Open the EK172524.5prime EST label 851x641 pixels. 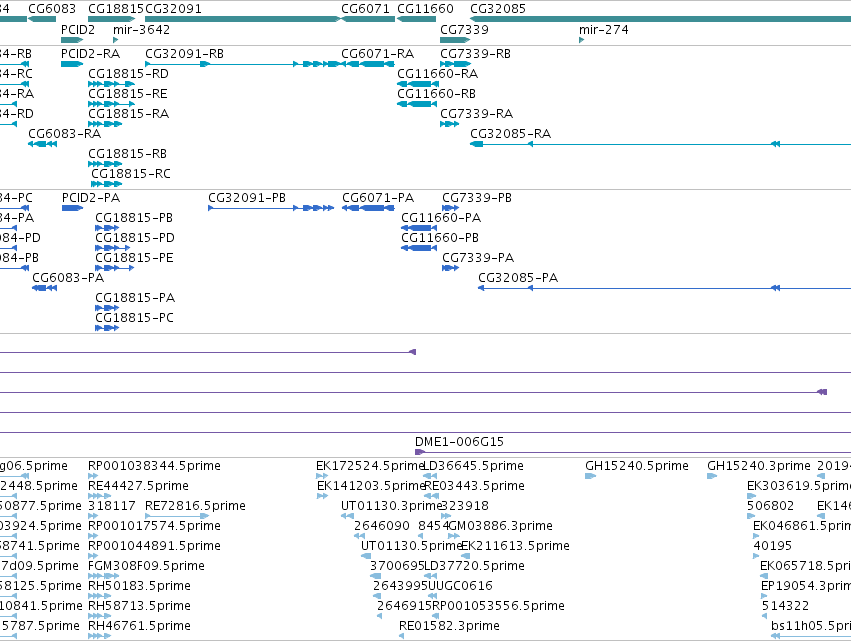click(x=370, y=466)
